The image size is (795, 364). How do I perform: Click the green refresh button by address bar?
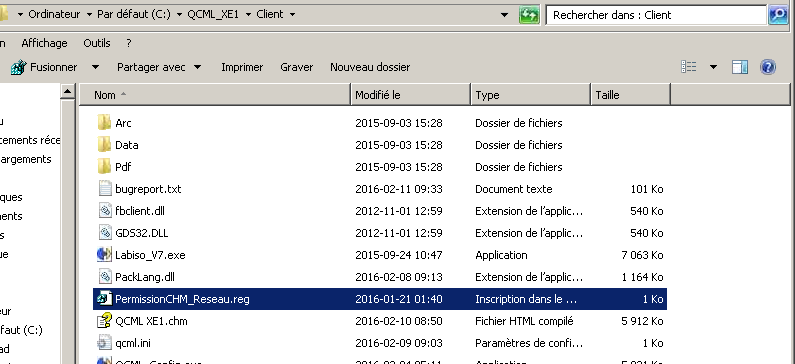point(529,15)
